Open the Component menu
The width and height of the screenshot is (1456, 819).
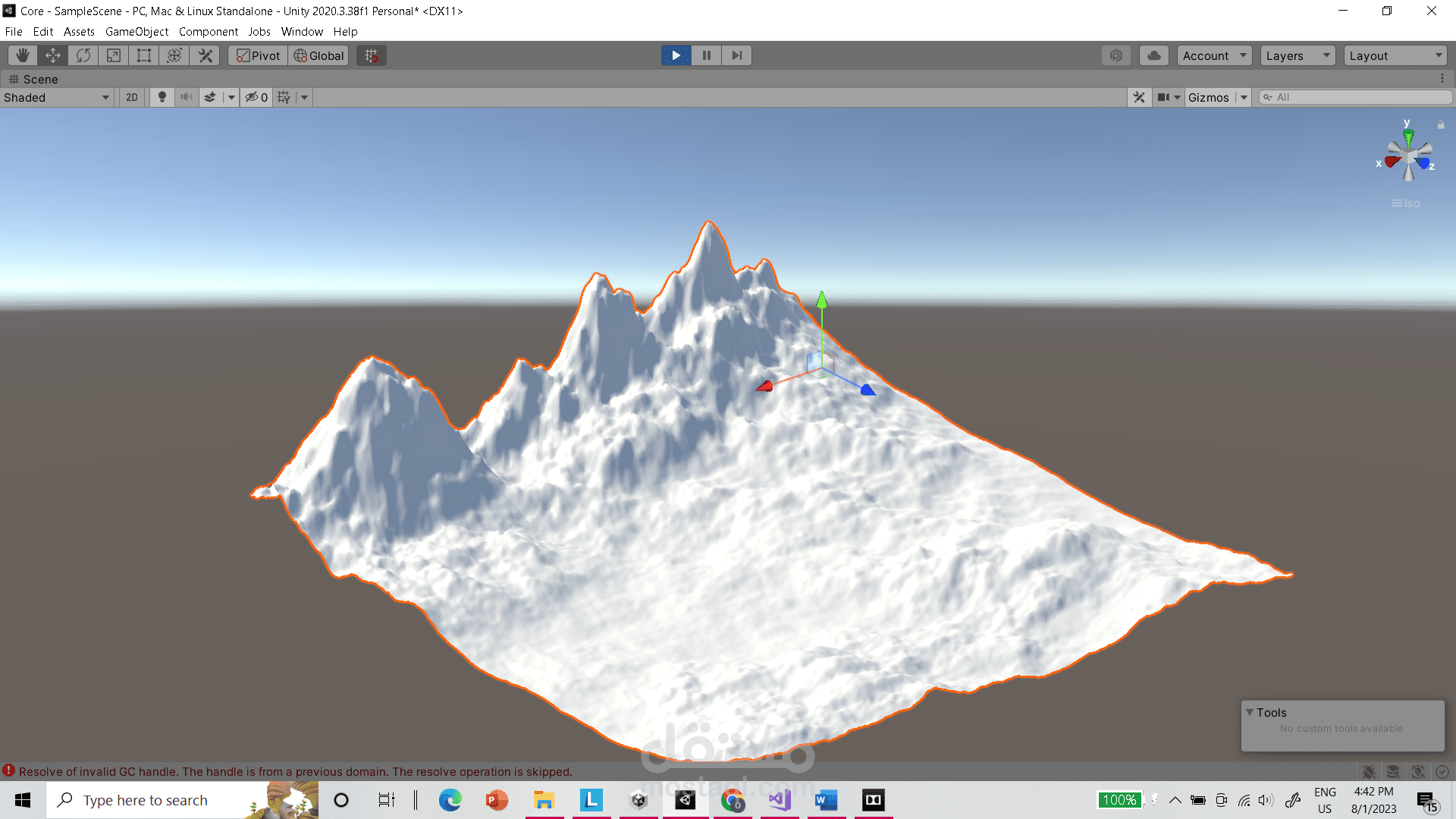(x=208, y=32)
